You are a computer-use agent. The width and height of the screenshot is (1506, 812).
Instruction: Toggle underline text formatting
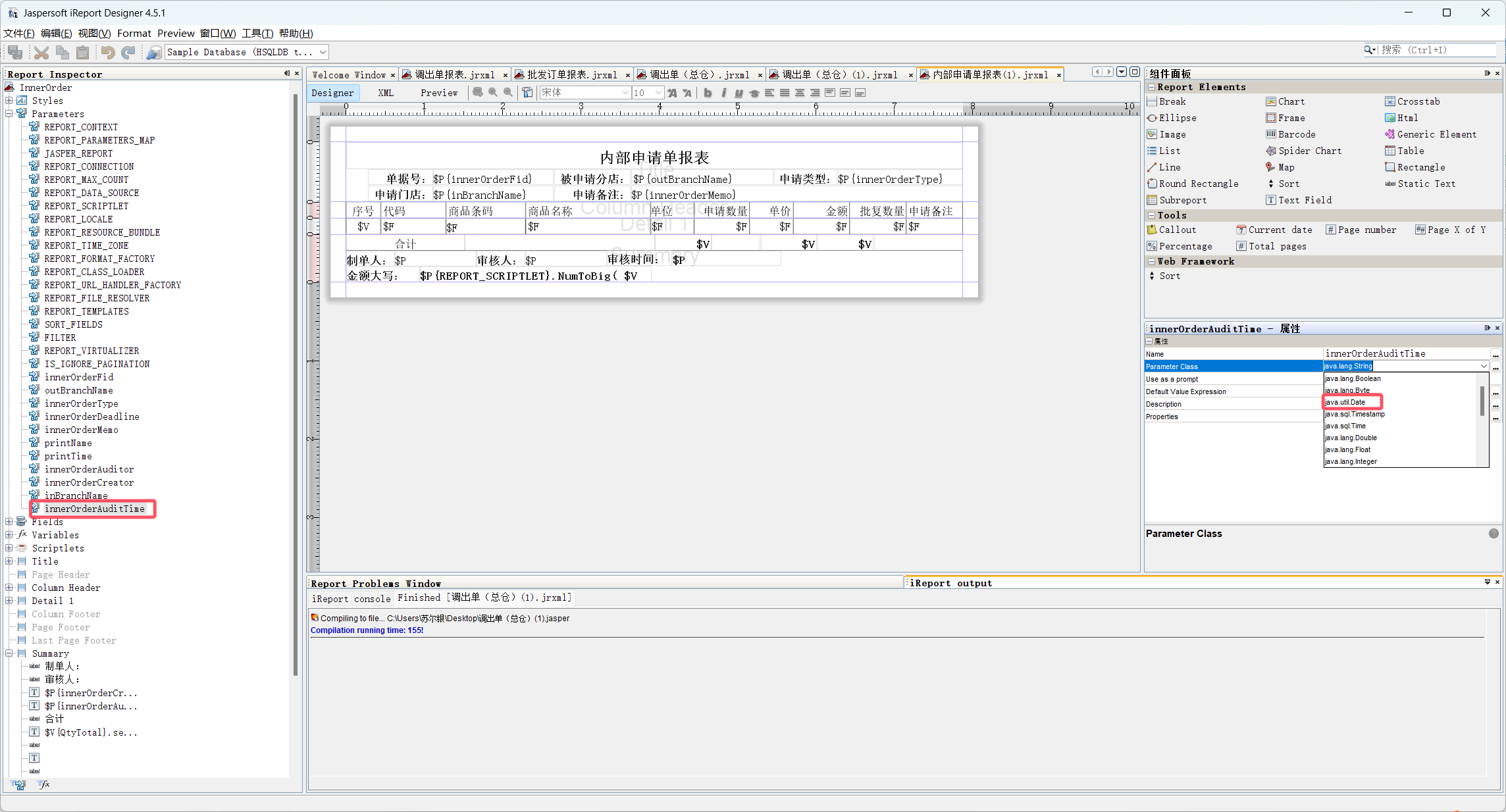[739, 93]
